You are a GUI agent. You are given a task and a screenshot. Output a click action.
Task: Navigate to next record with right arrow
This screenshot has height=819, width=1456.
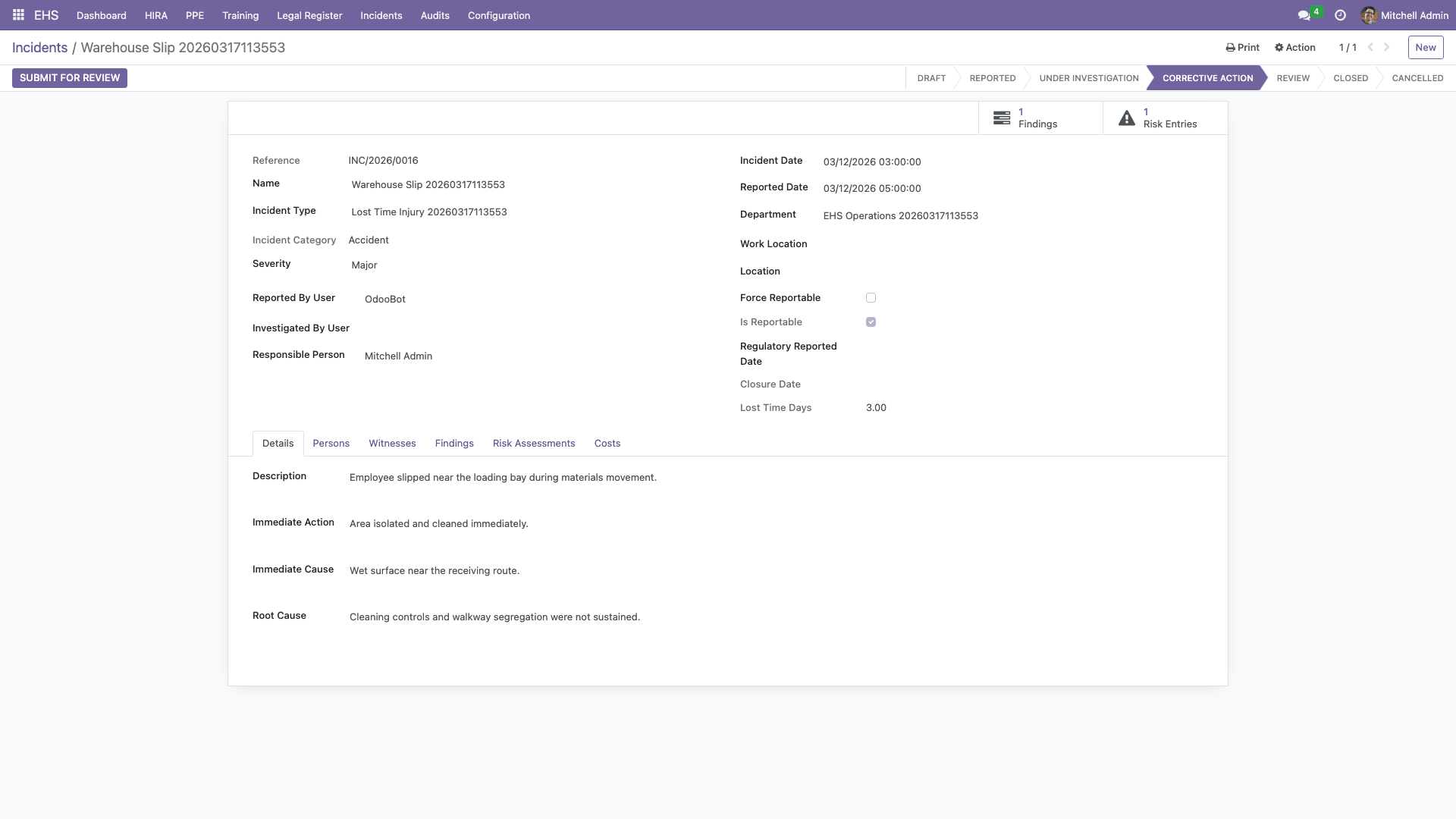tap(1387, 47)
